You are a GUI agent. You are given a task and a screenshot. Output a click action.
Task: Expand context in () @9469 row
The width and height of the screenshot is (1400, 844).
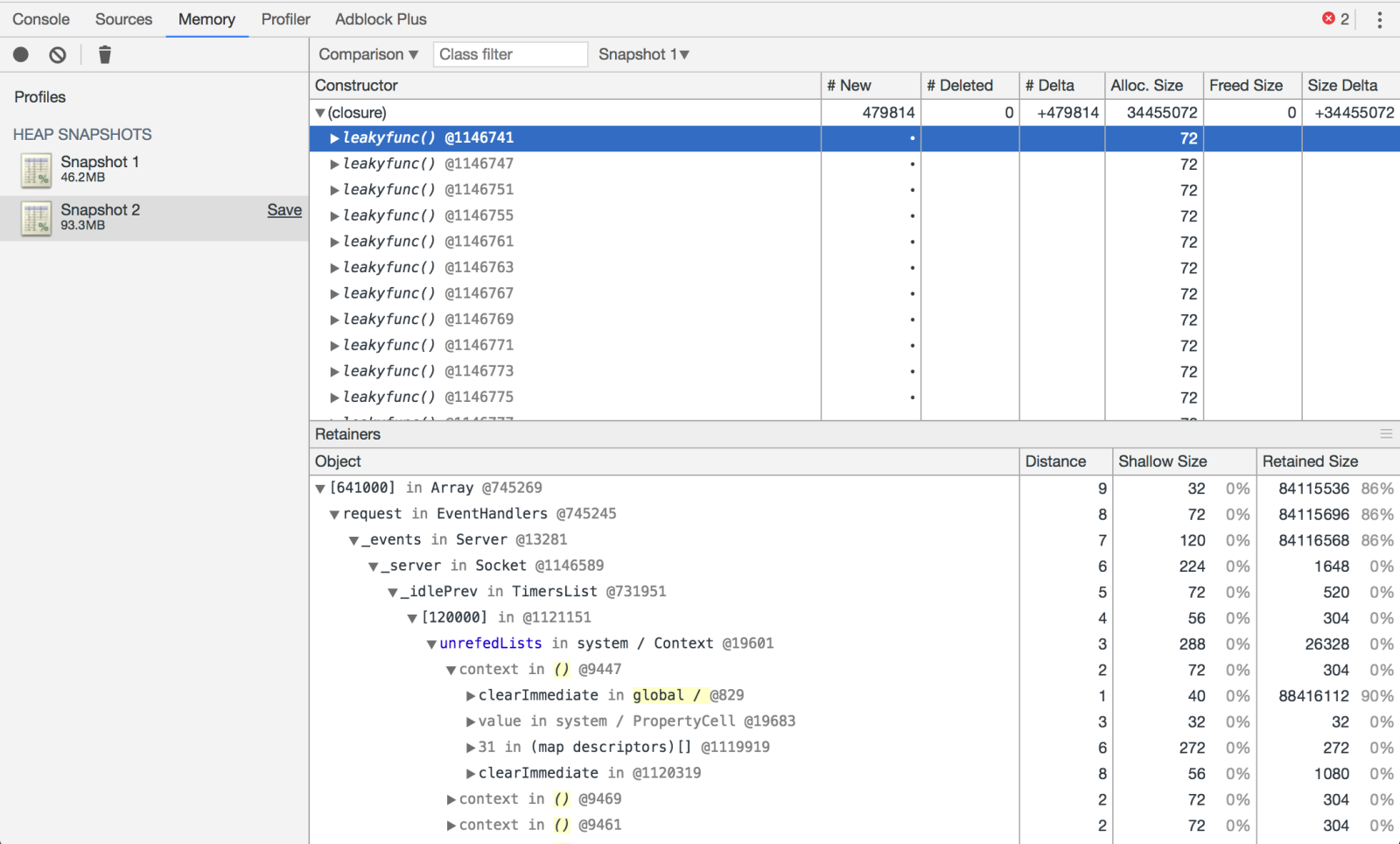(451, 800)
